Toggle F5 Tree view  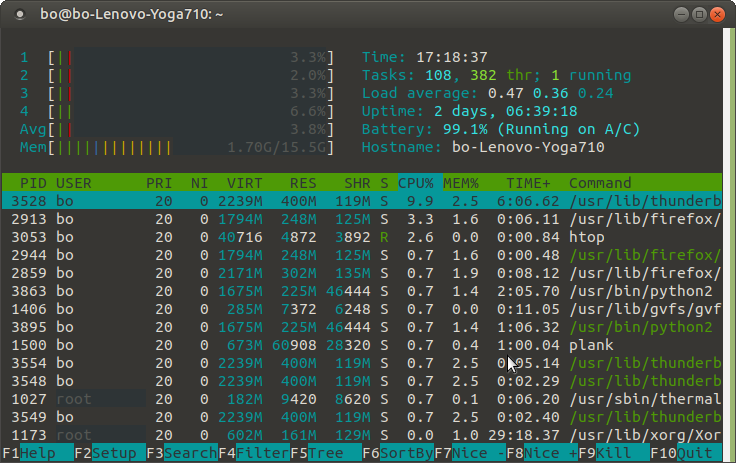click(x=326, y=453)
